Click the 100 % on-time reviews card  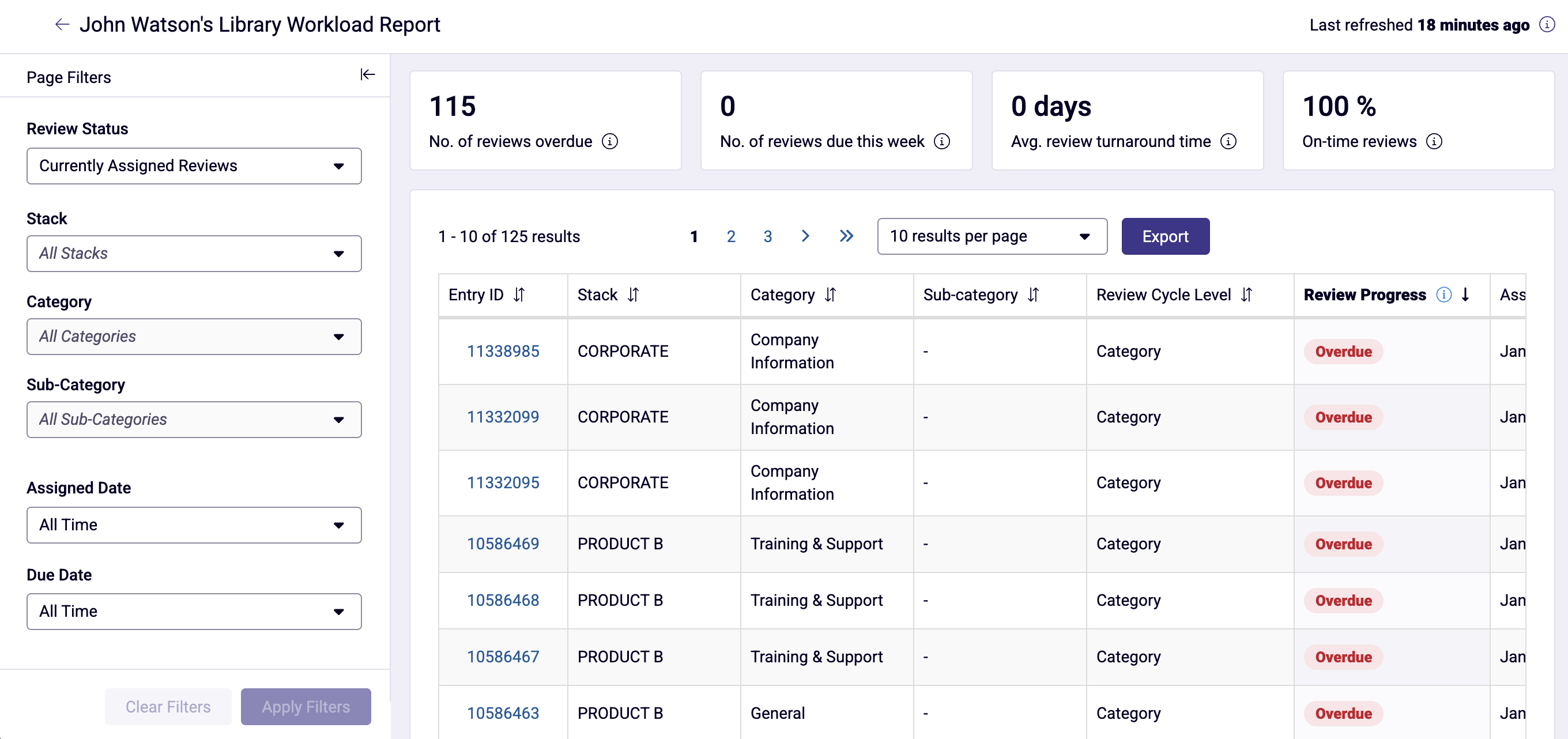coord(1418,120)
